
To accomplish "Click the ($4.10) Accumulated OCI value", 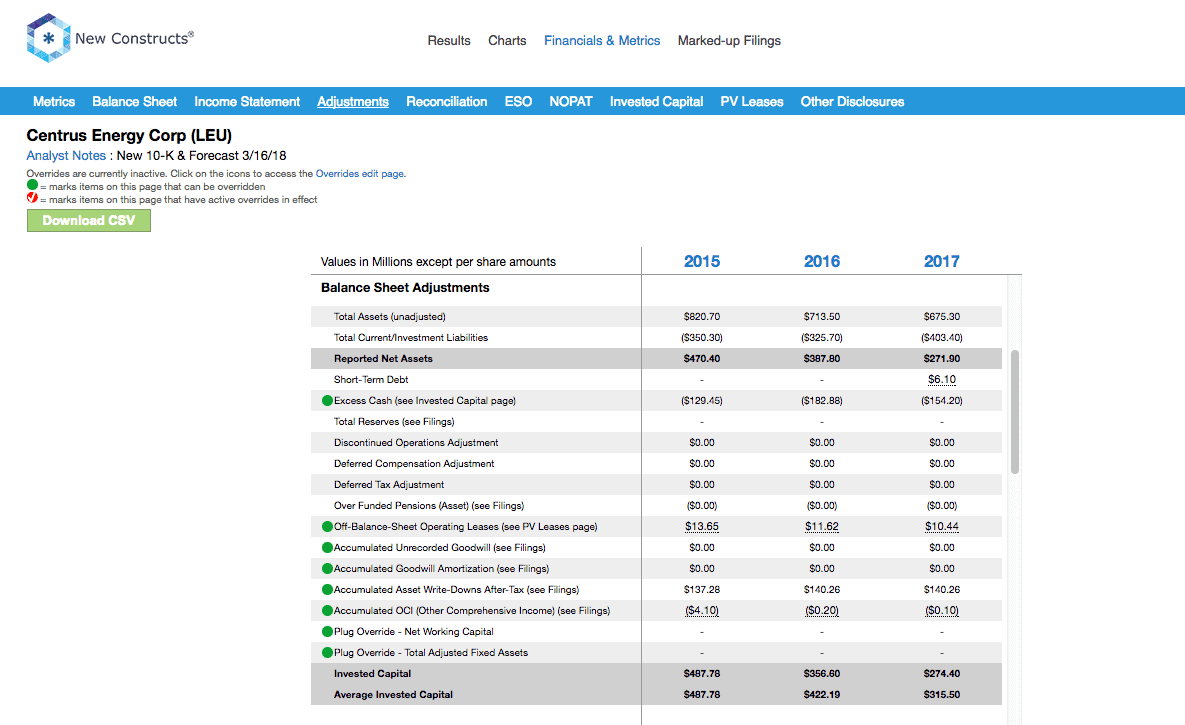I will (x=702, y=611).
